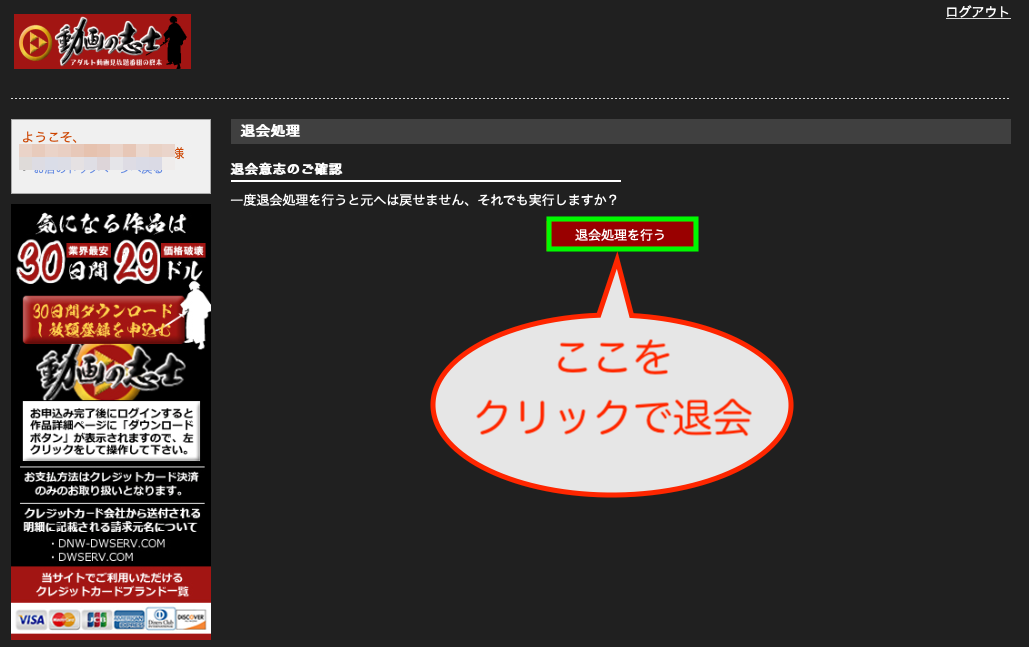Click the Diners Club card icon
Viewport: 1029px width, 647px height.
160,619
